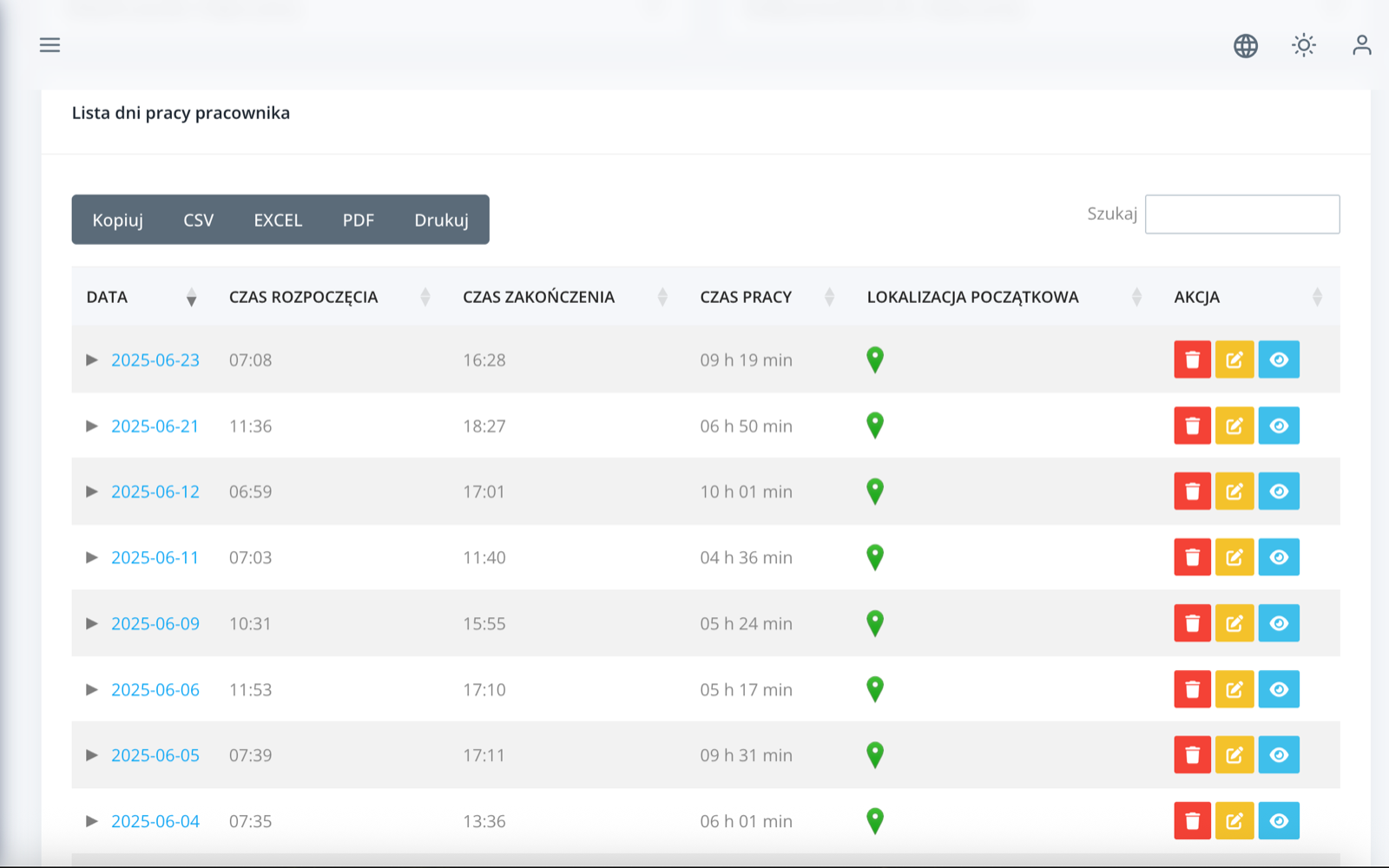This screenshot has height=868, width=1389.
Task: Delete the 2025-06-23 work day
Action: click(1192, 359)
